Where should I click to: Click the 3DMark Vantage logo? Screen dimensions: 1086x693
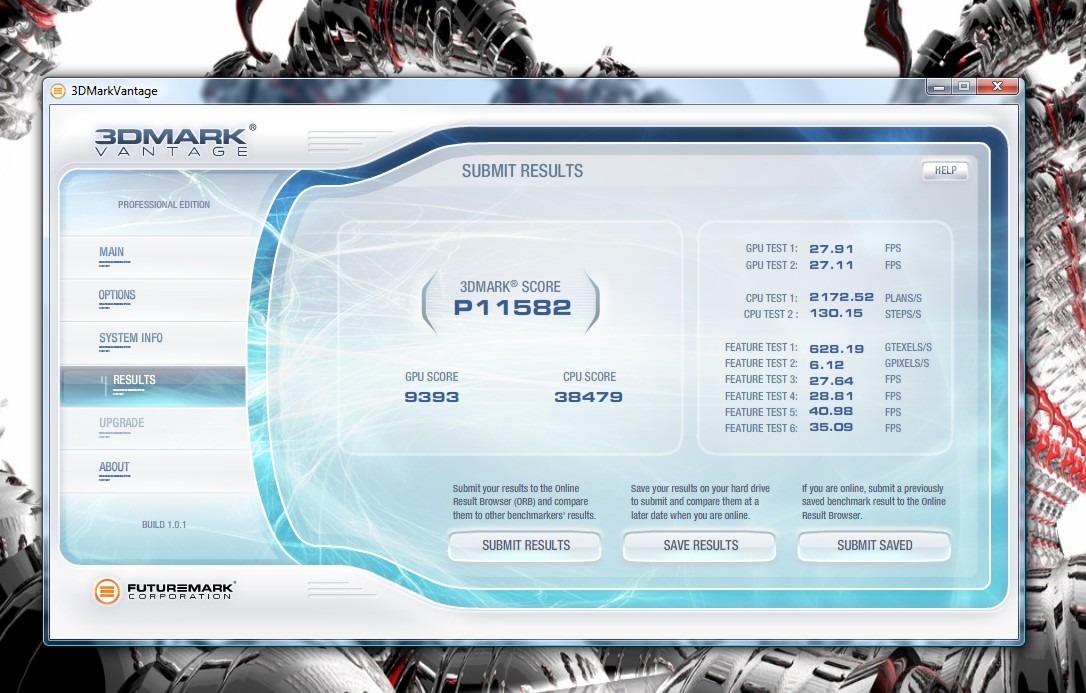coord(175,141)
